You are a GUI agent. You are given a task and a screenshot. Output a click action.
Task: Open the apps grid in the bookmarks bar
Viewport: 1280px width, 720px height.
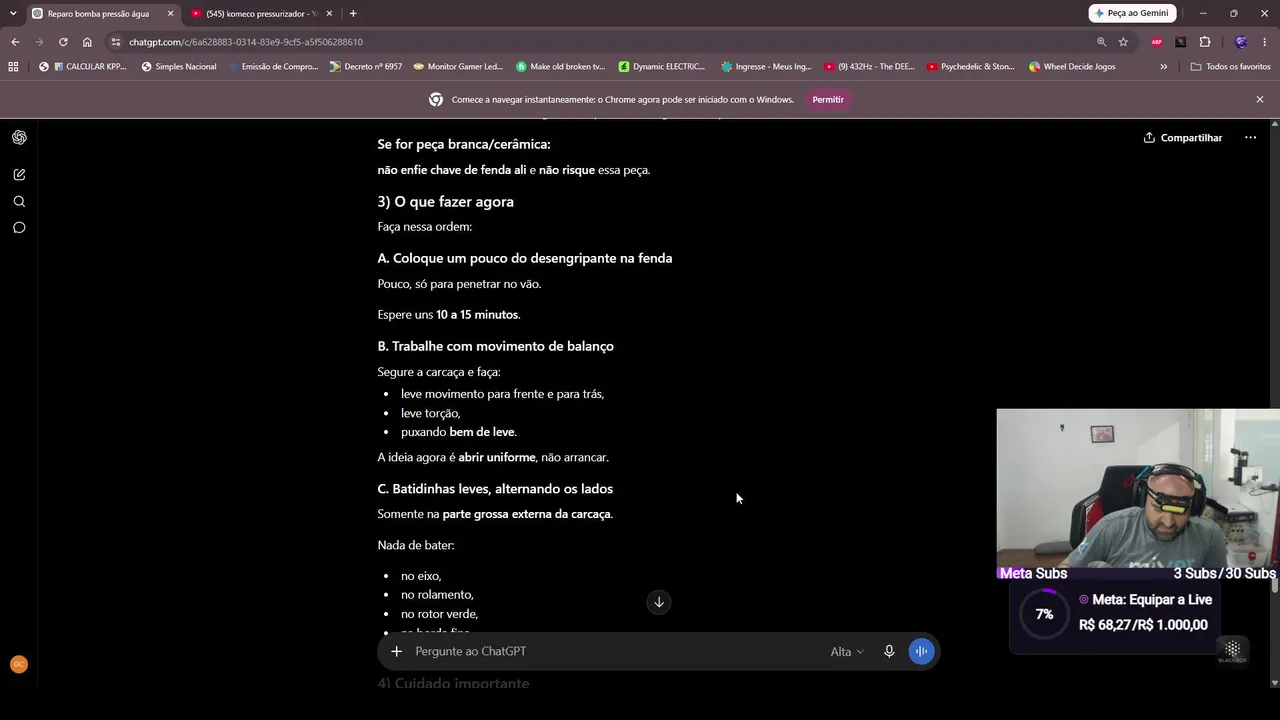click(x=13, y=67)
